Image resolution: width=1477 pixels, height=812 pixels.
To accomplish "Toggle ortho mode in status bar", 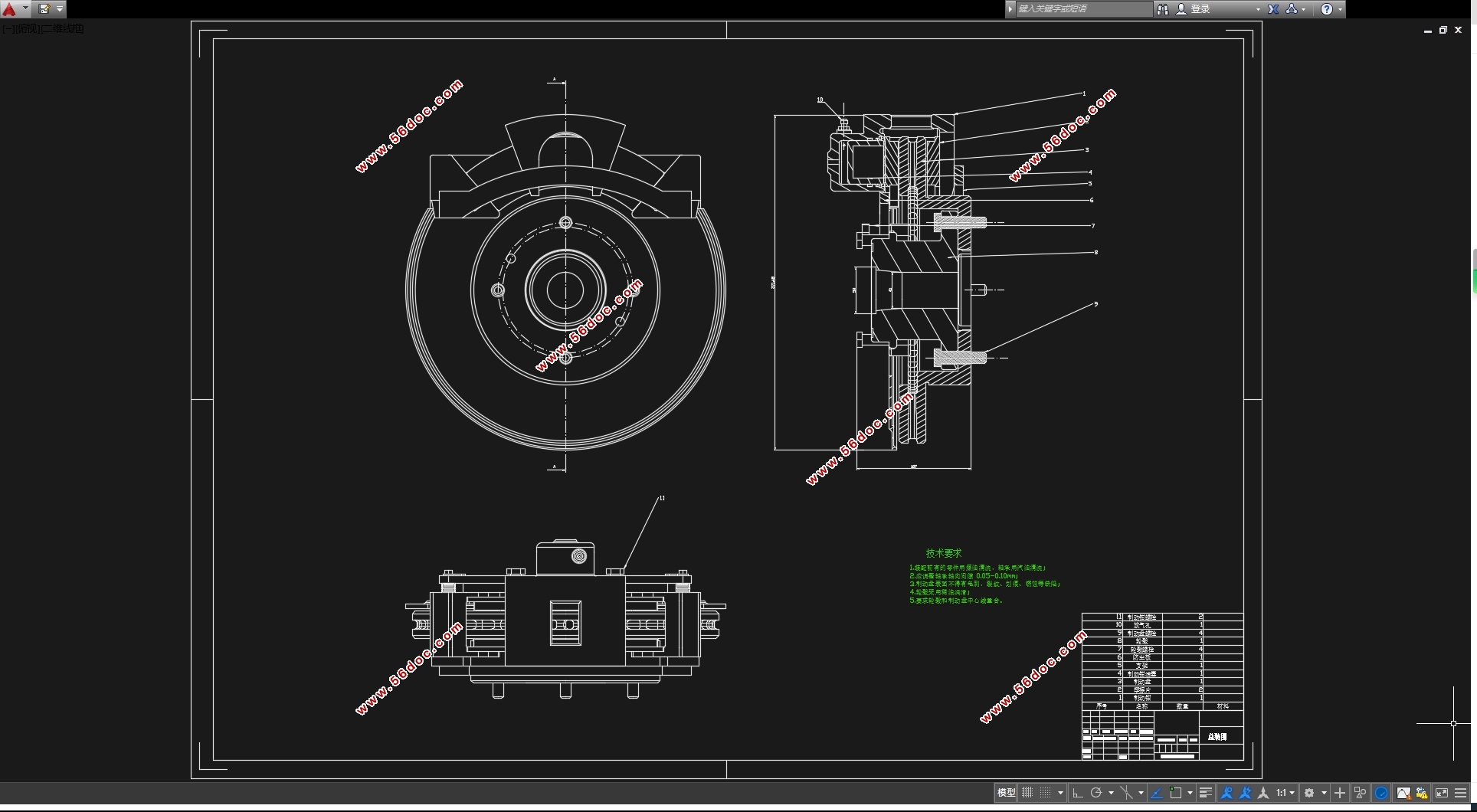I will [1078, 793].
